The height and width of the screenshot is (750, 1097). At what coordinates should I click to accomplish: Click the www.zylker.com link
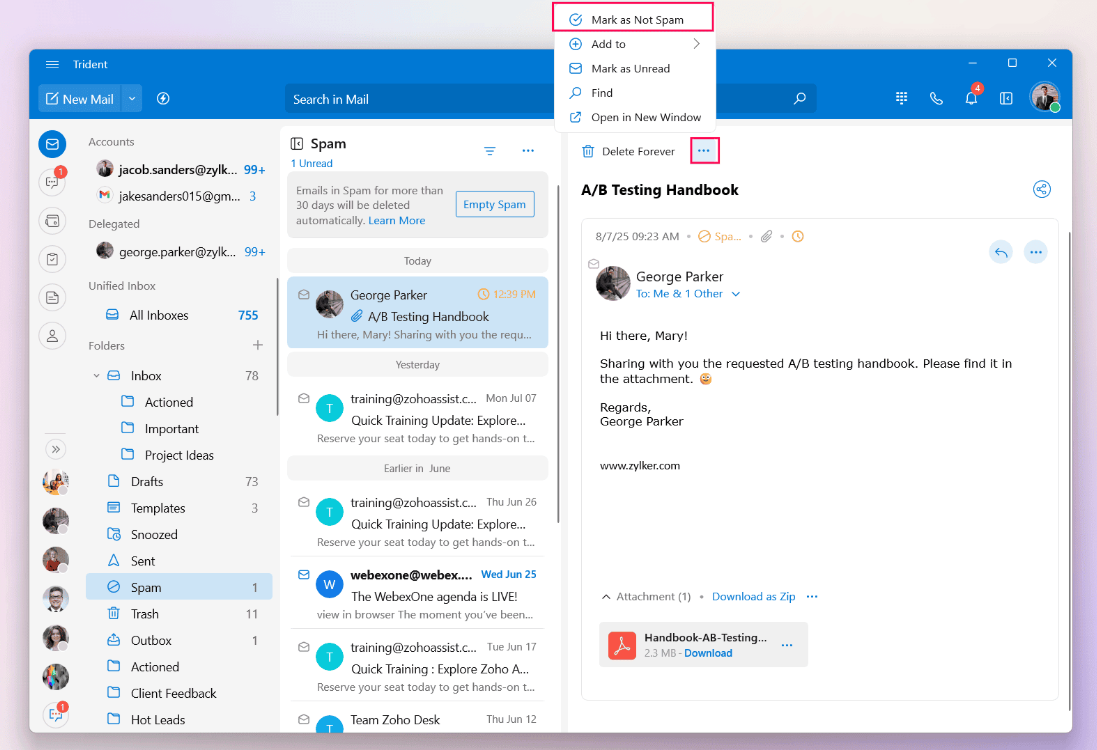639,466
